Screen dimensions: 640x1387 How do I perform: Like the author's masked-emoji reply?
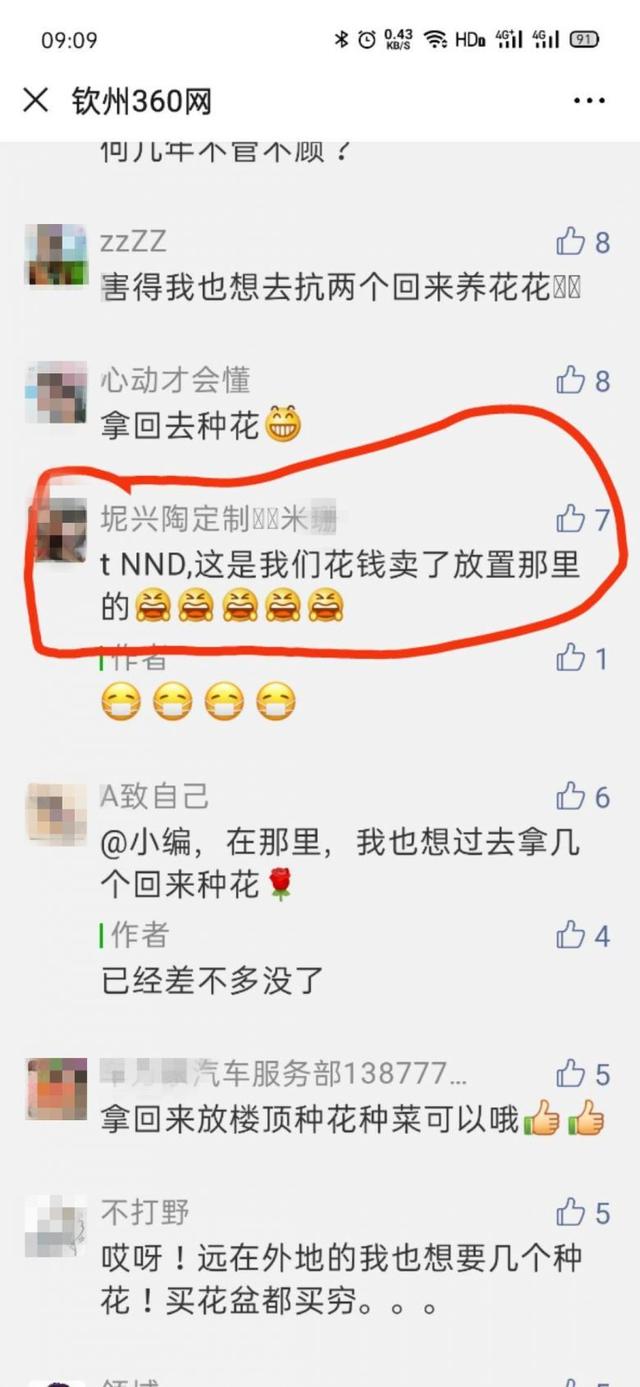(x=570, y=658)
